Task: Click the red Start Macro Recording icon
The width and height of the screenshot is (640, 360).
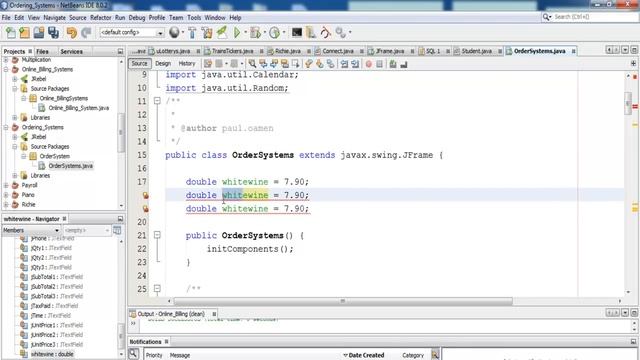Action: click(x=369, y=64)
